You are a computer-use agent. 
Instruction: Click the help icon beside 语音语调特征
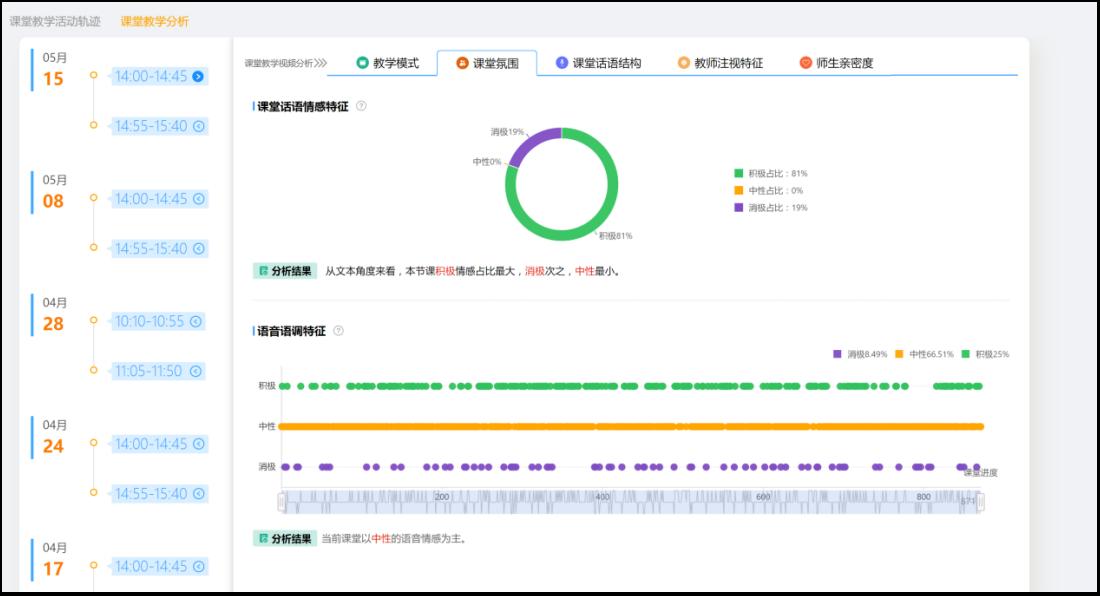click(338, 331)
